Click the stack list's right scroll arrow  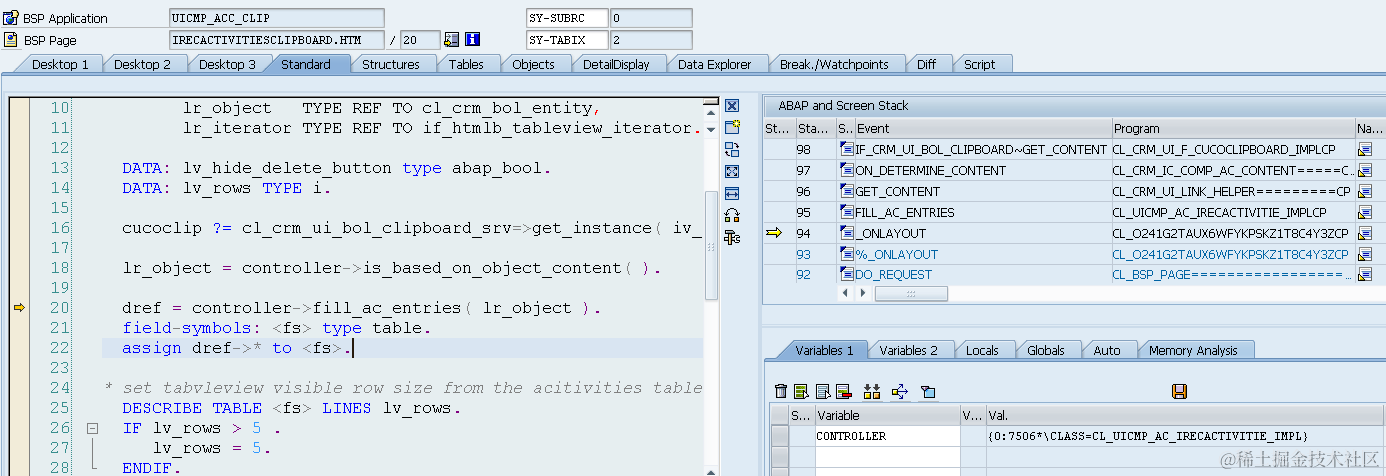point(863,293)
